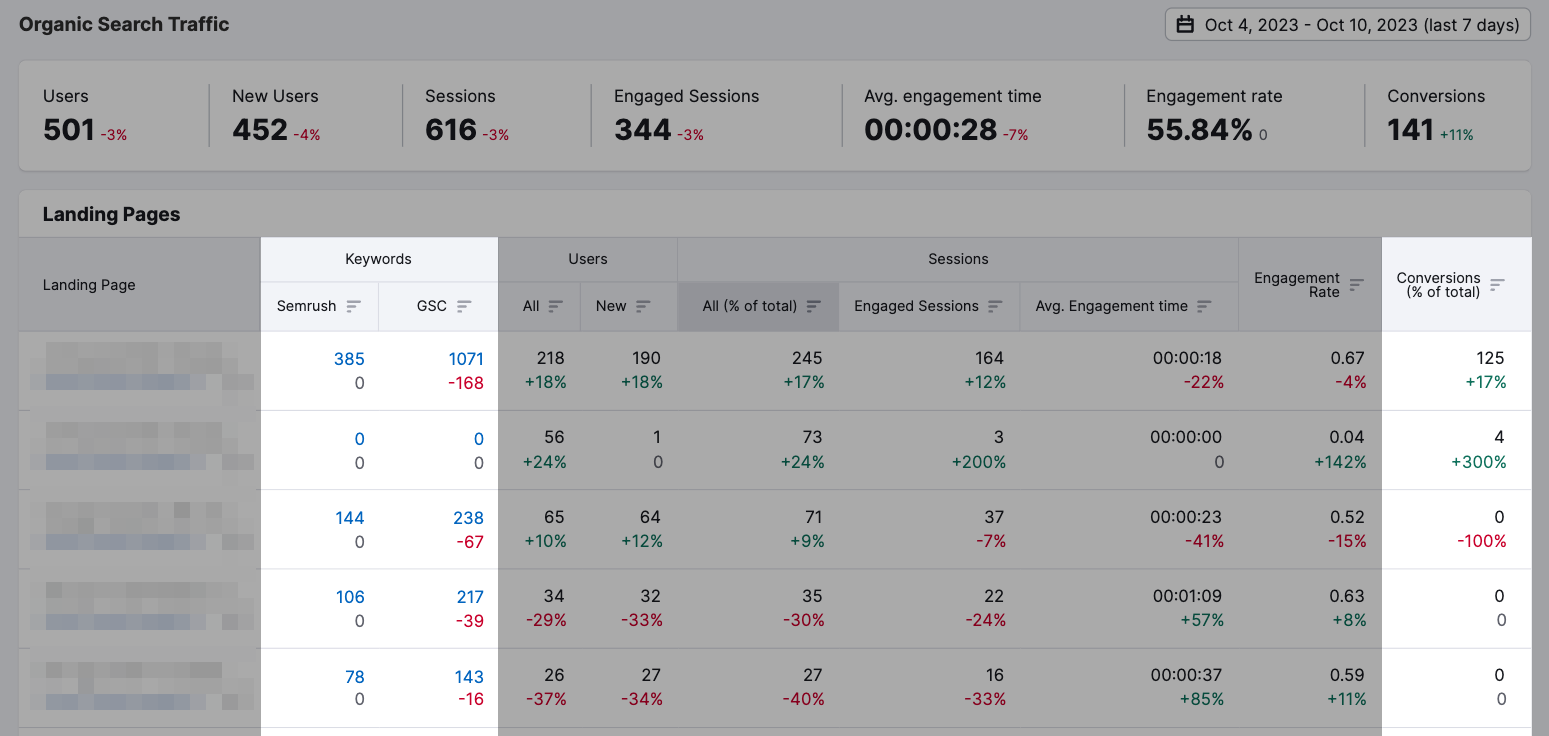Click the Landing Pages section title
The image size is (1549, 736).
tap(111, 214)
